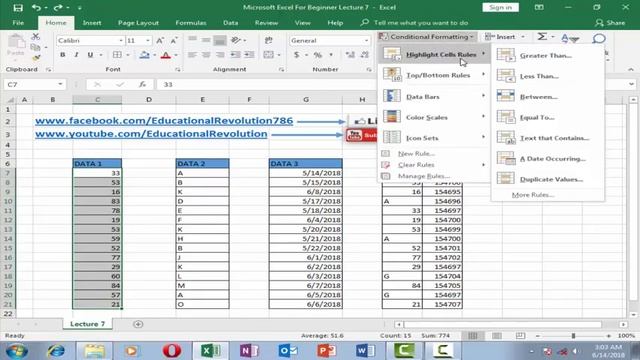This screenshot has height=360, width=640.
Task: Choose Data Bars in the menu
Action: 434,97
